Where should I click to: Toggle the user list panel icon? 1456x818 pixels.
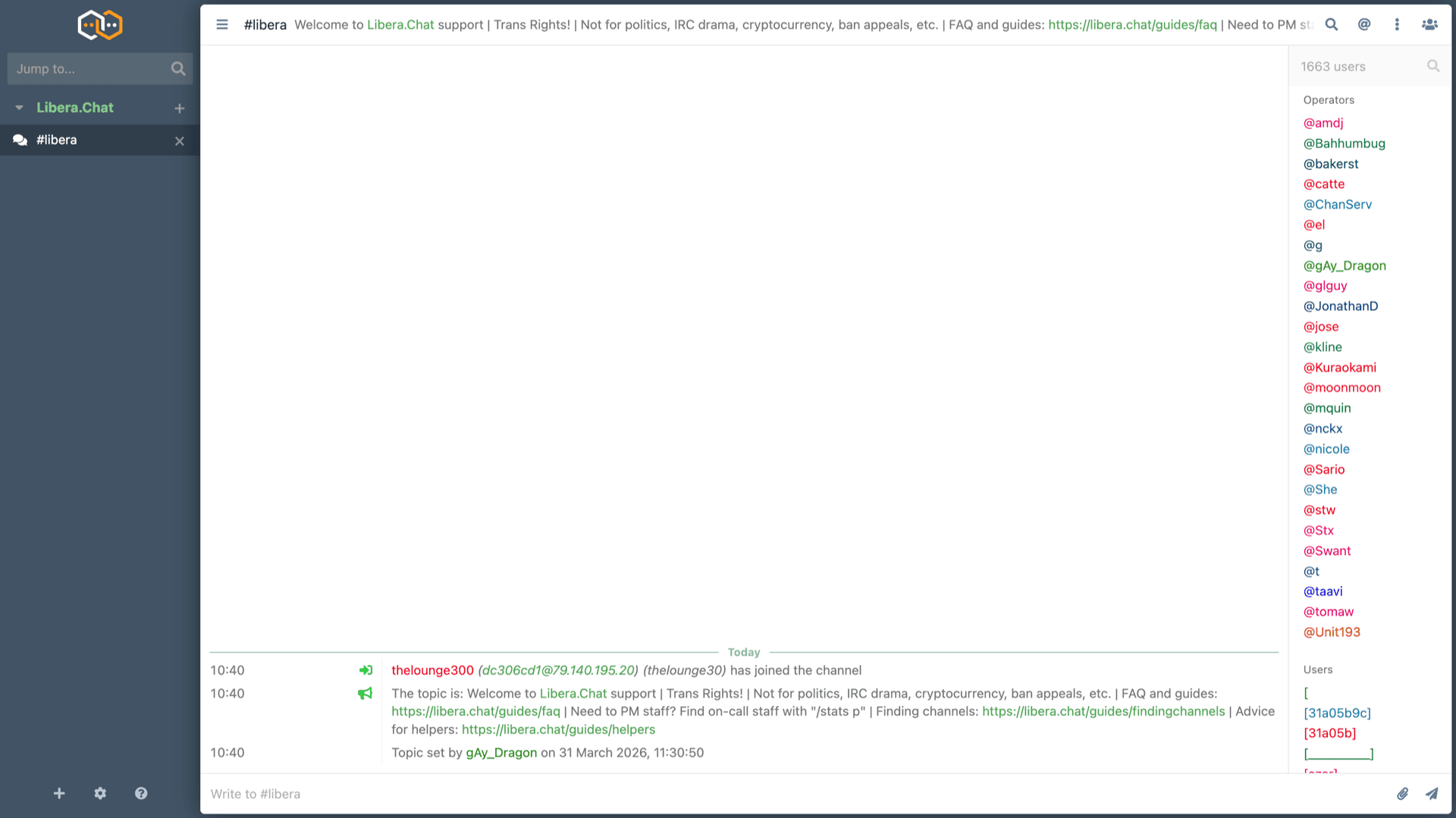click(x=1429, y=24)
